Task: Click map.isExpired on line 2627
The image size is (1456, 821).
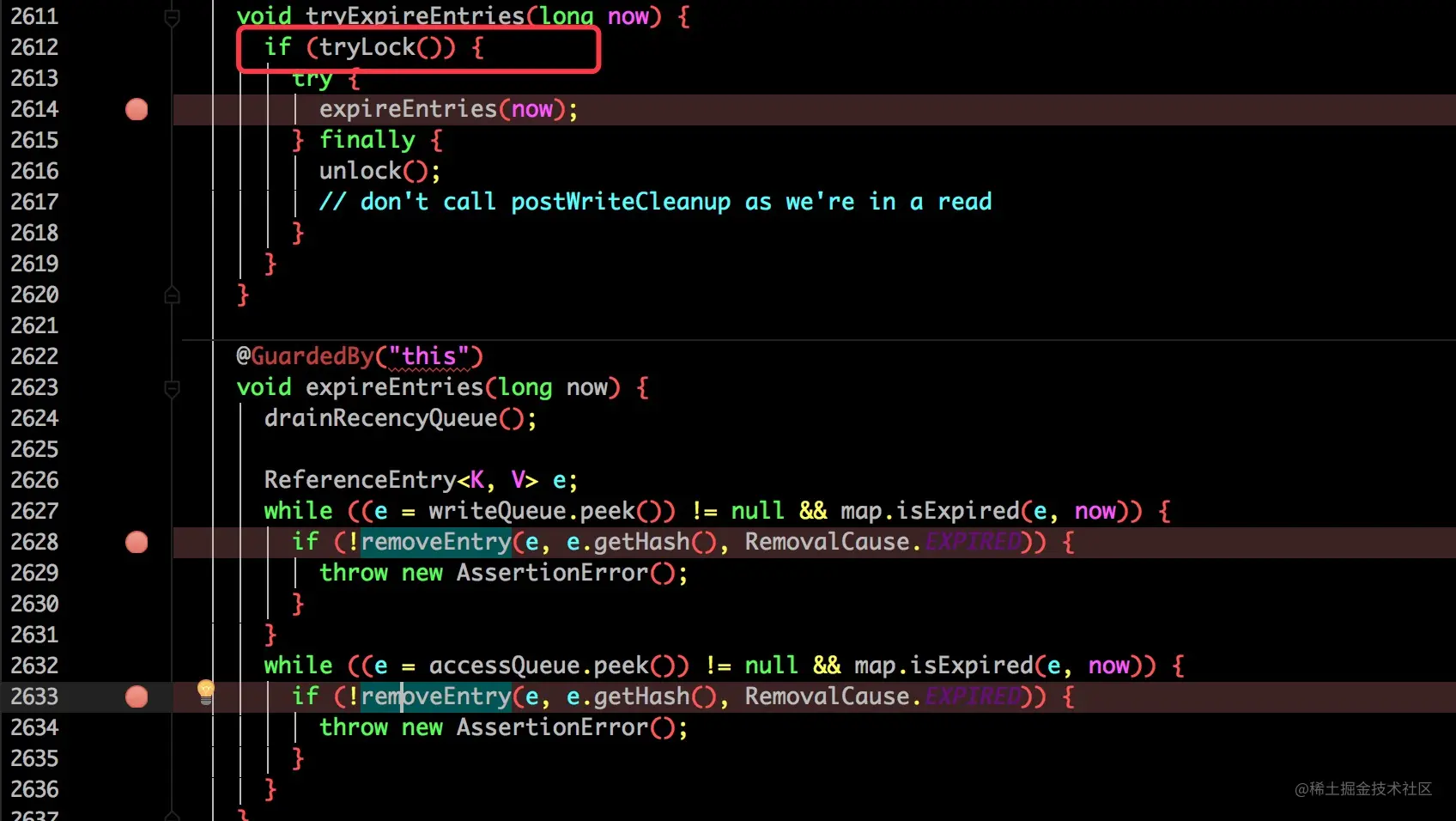Action: tap(930, 511)
